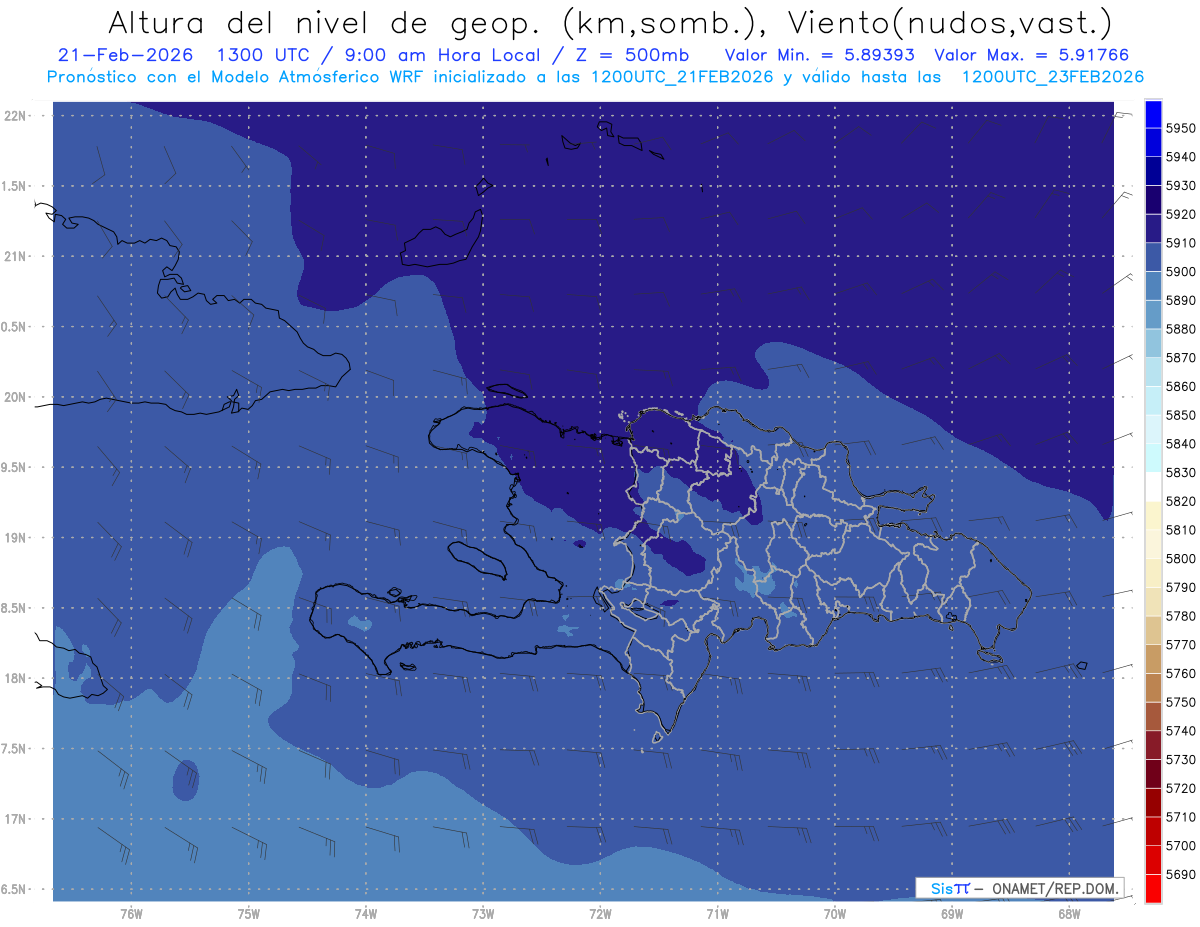This screenshot has height=927, width=1200.
Task: Click the '5760' legend value
Action: coord(1181,674)
